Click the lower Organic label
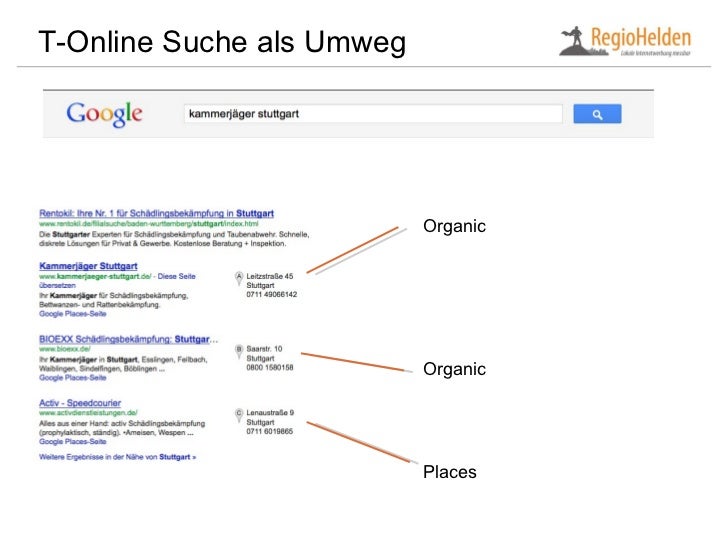 pyautogui.click(x=454, y=369)
